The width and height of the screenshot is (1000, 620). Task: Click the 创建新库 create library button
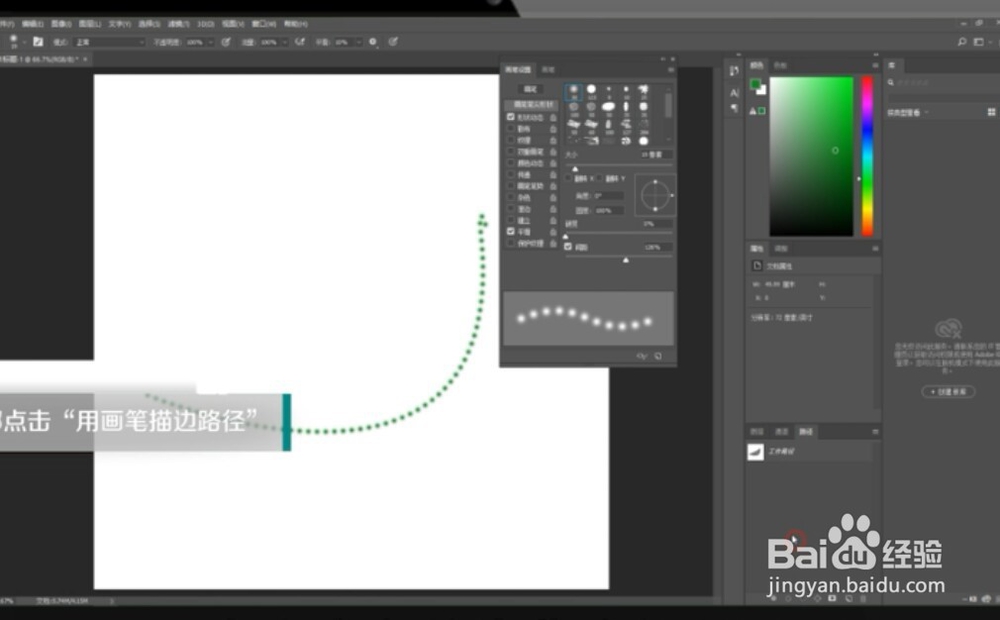pos(948,392)
